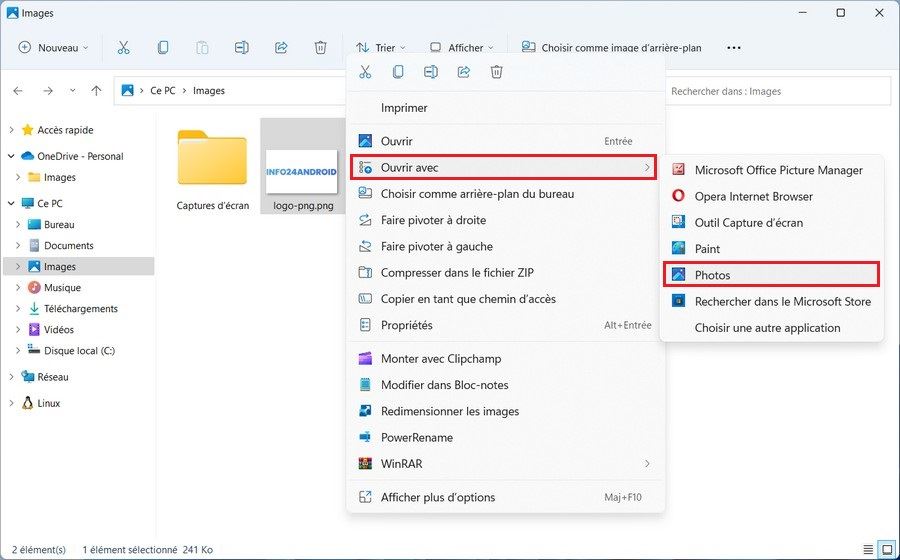This screenshot has height=560, width=900.
Task: Go forward with the right arrow button
Action: click(48, 91)
